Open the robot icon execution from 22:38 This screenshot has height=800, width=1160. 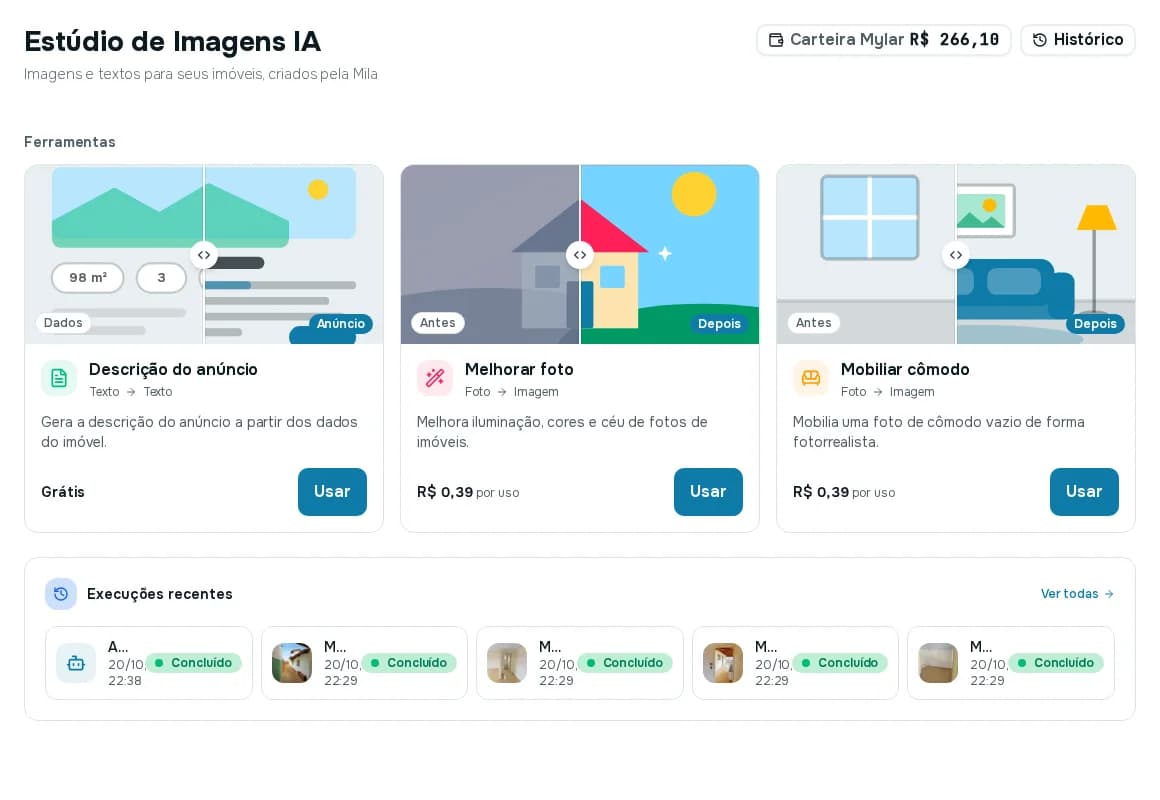click(76, 663)
